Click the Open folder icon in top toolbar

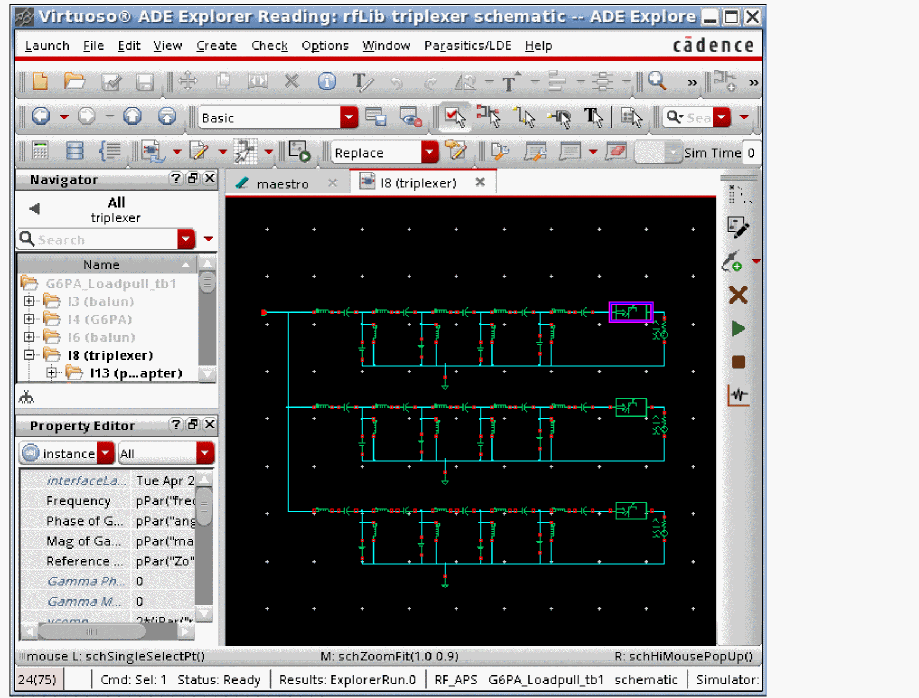(x=74, y=82)
